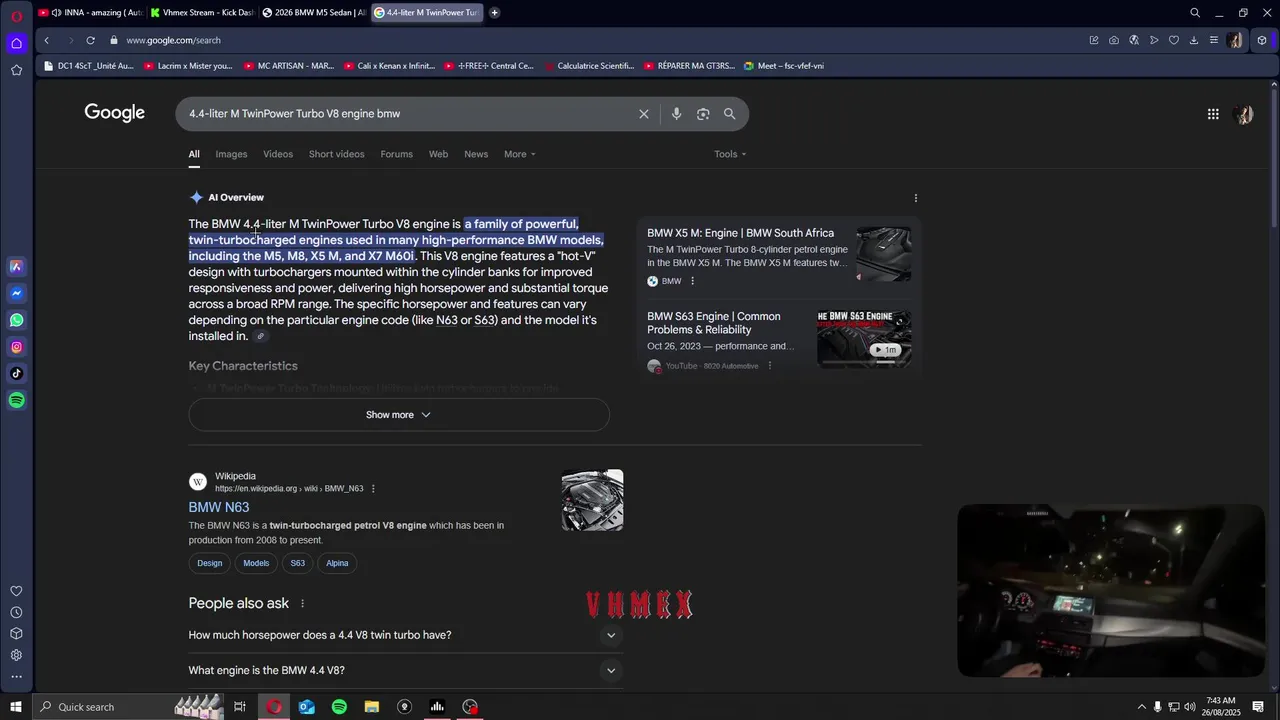
Task: Open the Messenger sidebar icon
Action: click(16, 293)
